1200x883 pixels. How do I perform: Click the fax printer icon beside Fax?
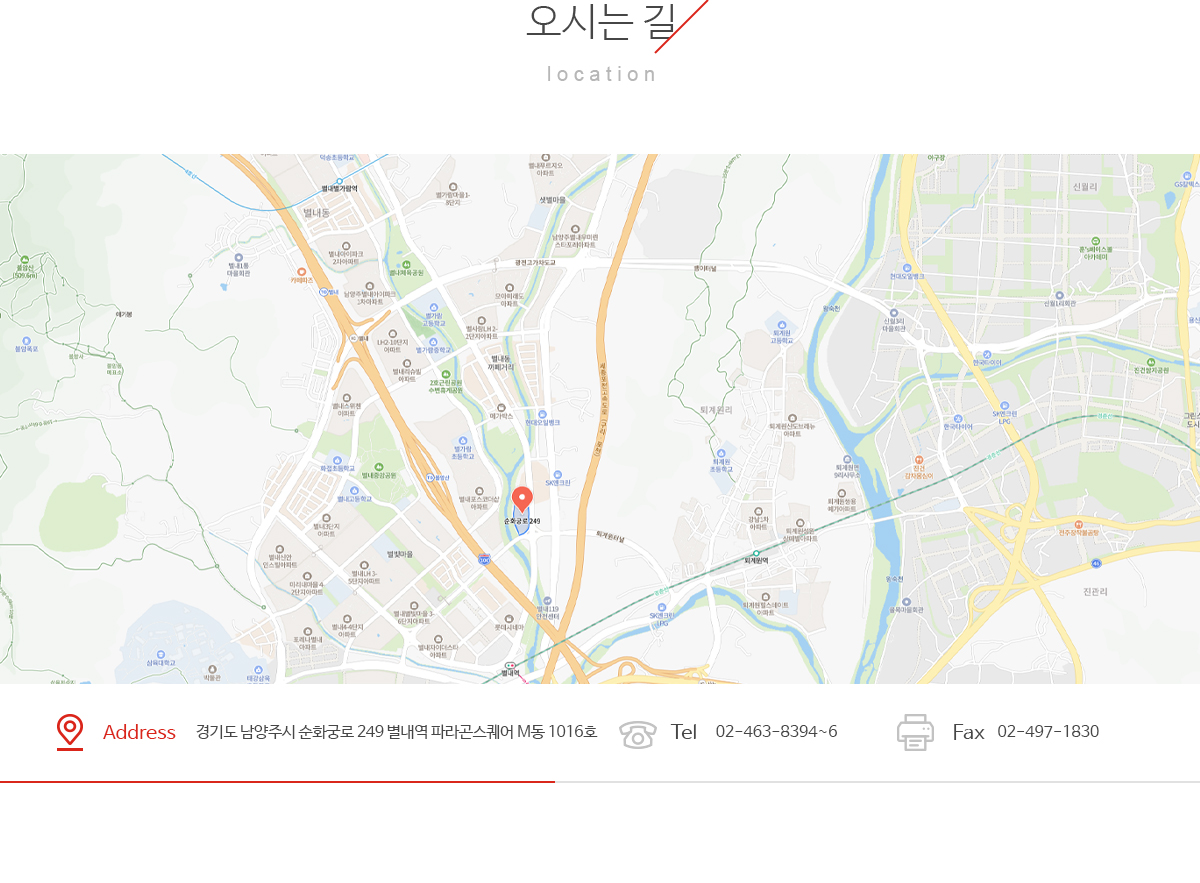[x=915, y=732]
